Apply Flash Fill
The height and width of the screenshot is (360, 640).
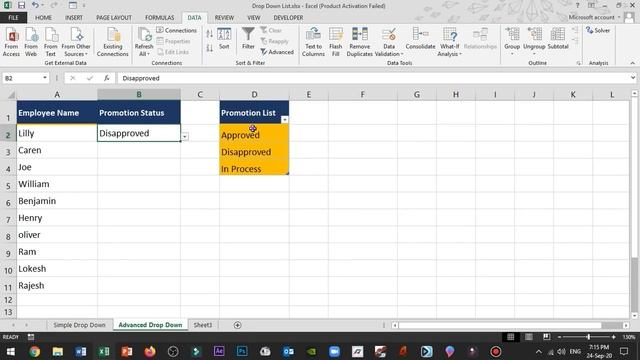click(x=336, y=42)
